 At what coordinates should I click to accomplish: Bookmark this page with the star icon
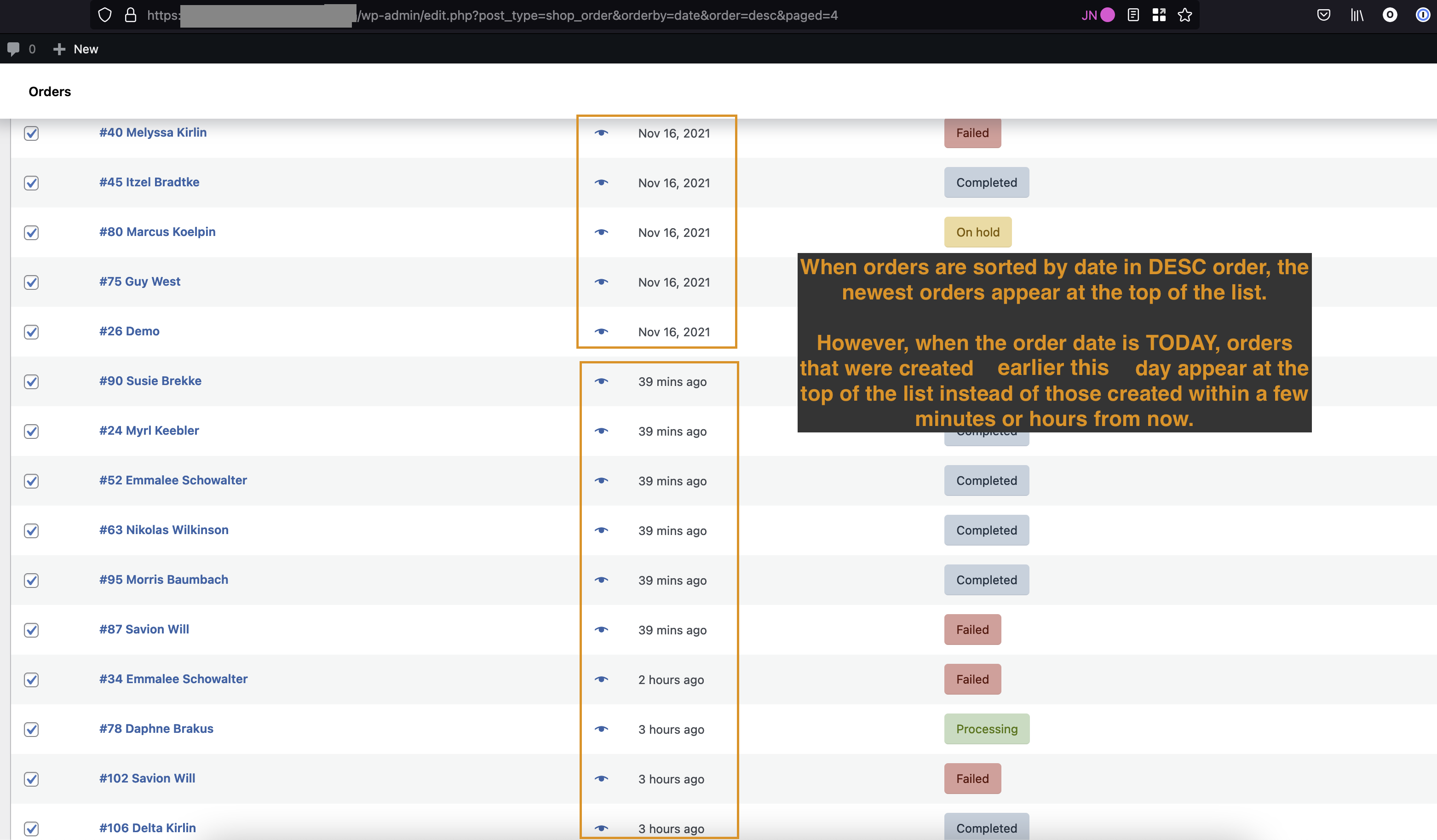1184,15
